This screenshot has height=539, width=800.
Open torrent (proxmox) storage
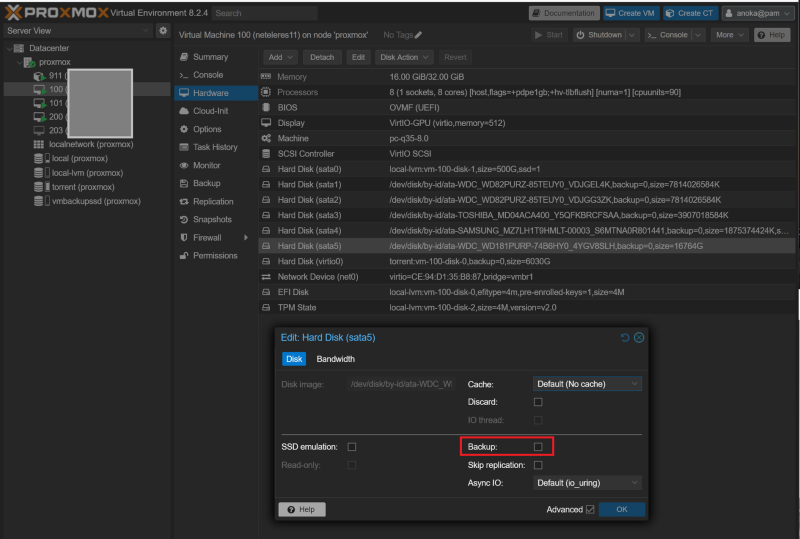83,187
